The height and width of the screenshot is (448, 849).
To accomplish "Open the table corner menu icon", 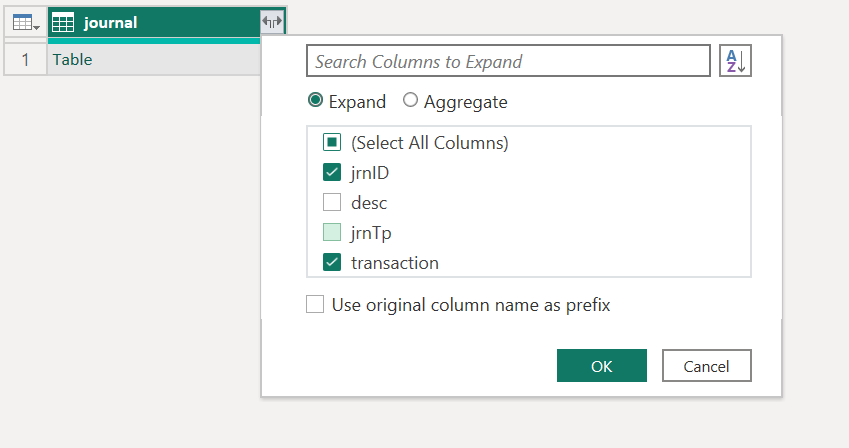I will tap(25, 22).
